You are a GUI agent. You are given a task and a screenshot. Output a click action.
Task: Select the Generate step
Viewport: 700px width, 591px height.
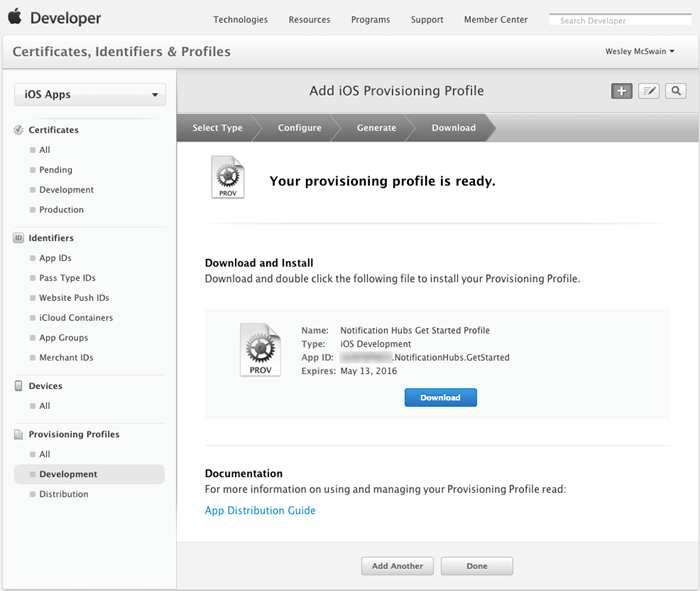click(376, 128)
